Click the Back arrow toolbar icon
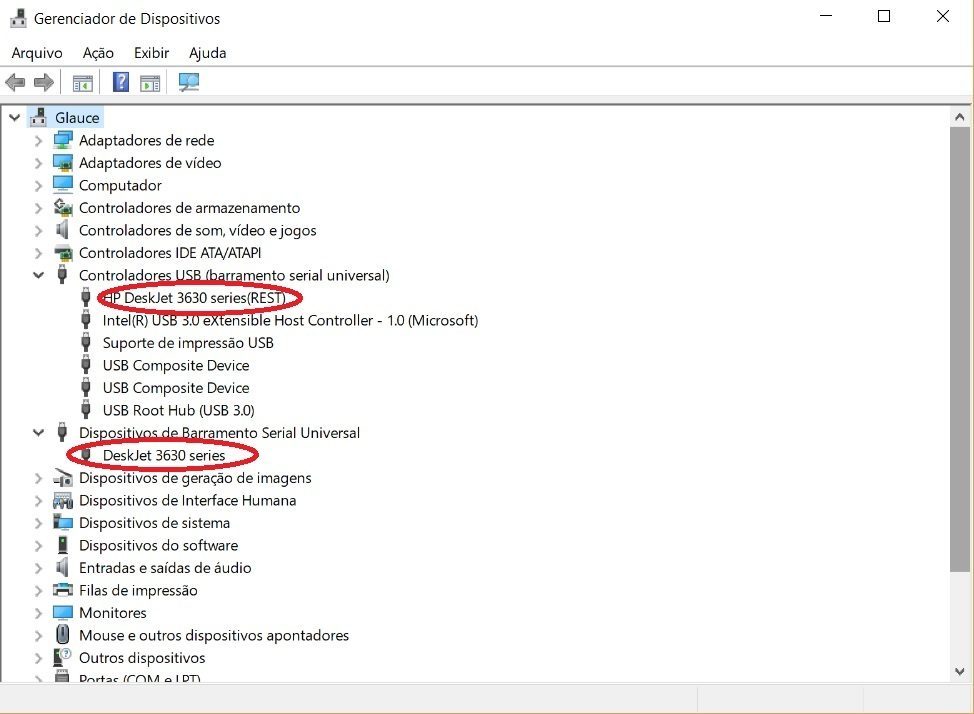The width and height of the screenshot is (974, 714). 15,82
